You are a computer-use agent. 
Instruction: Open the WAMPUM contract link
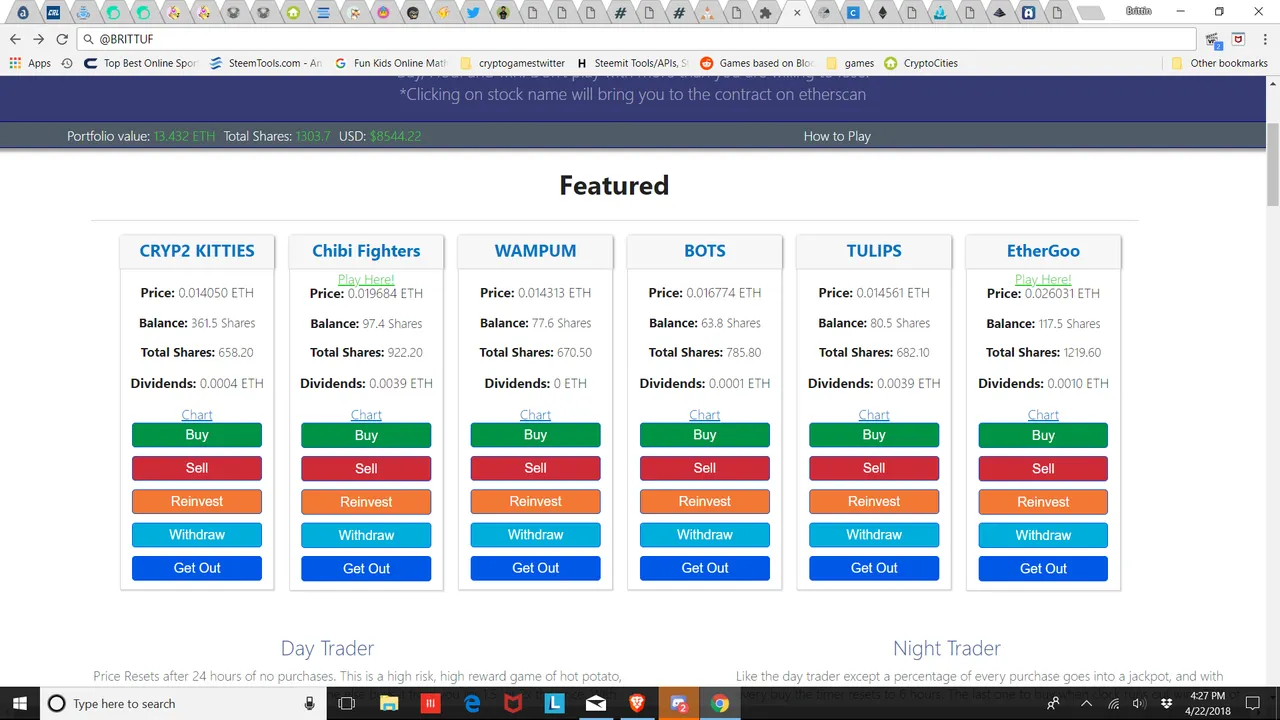click(535, 251)
